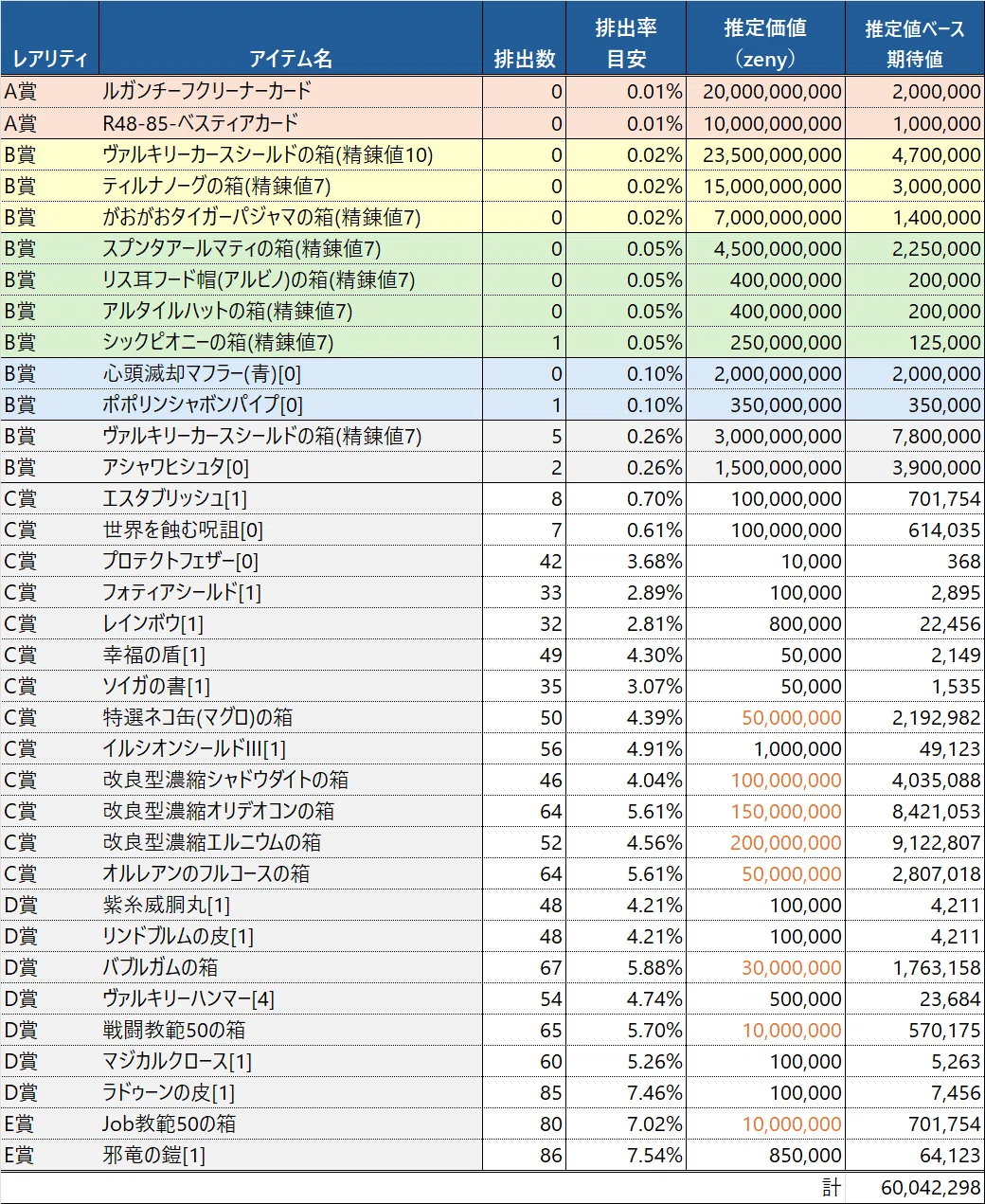Select the ルガンチーフクリーナーカード cell
Screen dimensions: 985x1204
[291, 92]
